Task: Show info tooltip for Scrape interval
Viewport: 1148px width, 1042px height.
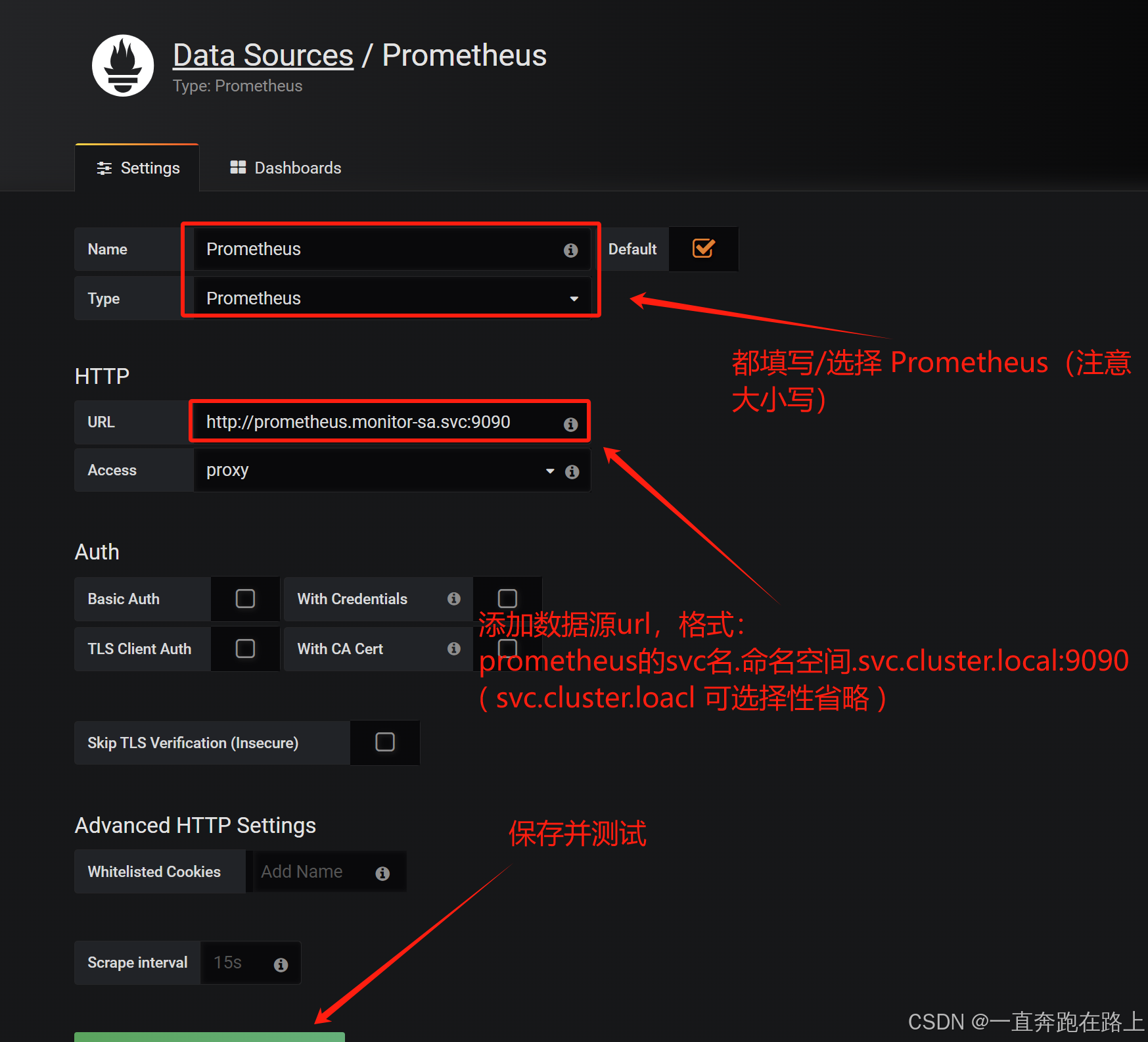Action: pos(281,964)
